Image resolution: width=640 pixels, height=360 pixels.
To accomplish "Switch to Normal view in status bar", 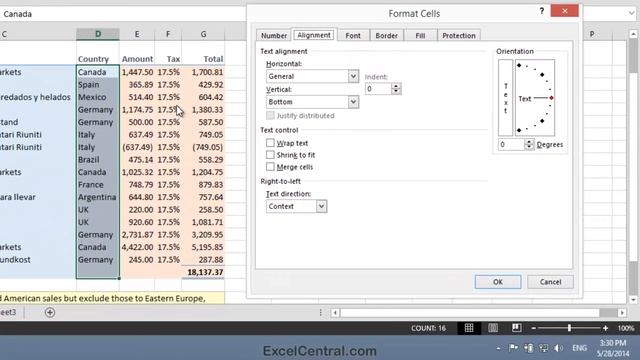I will 469,328.
